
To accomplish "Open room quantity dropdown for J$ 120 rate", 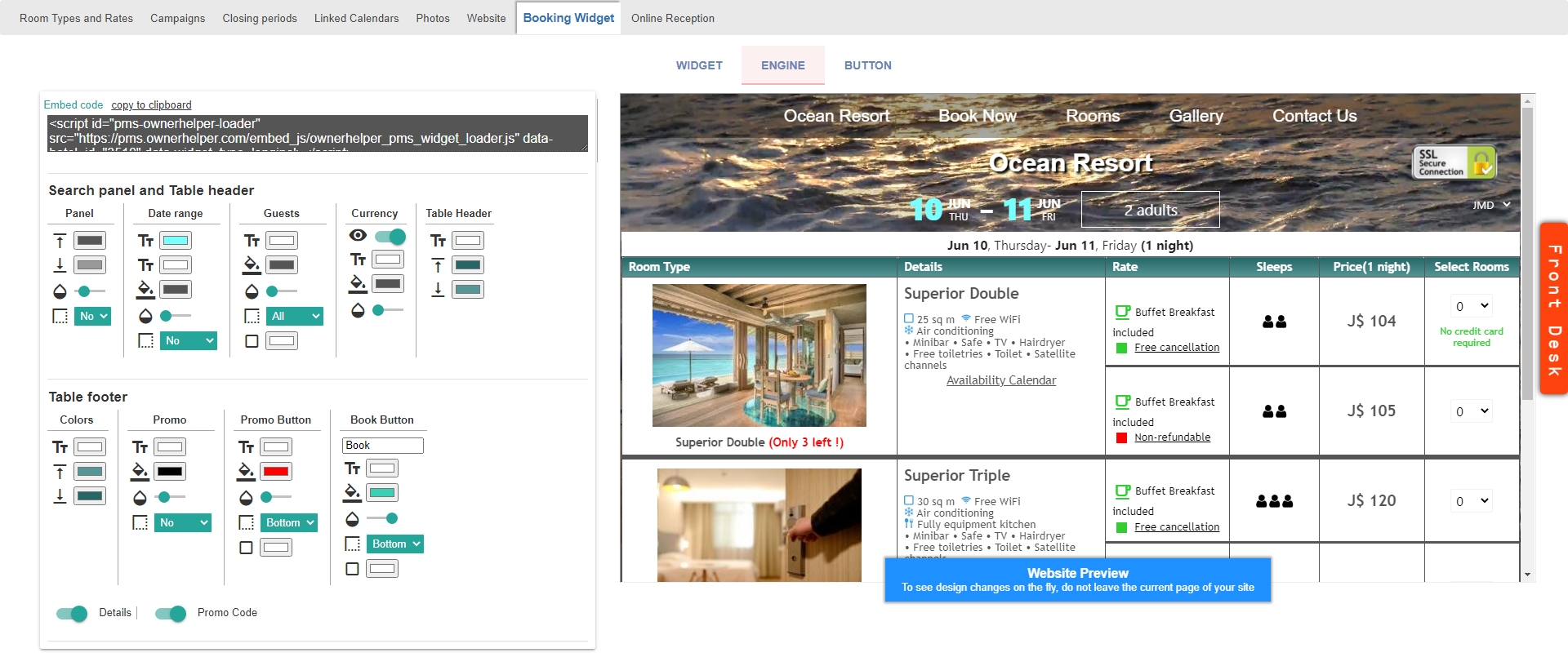I will pyautogui.click(x=1472, y=501).
